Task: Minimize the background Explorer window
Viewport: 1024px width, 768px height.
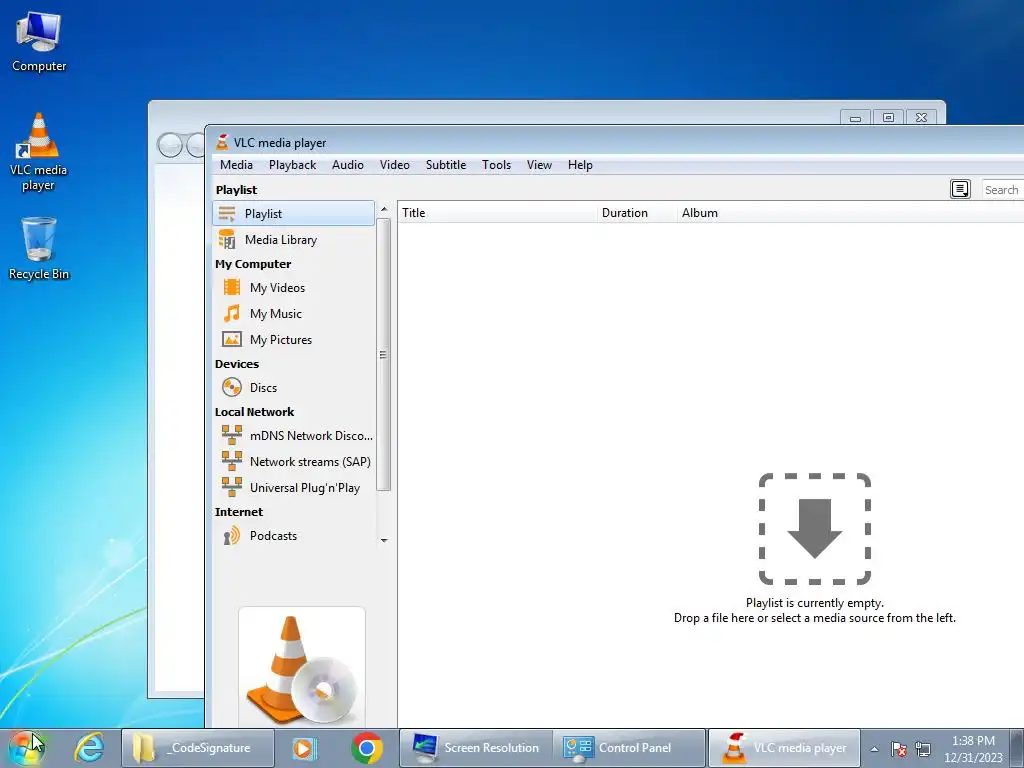Action: click(x=856, y=118)
